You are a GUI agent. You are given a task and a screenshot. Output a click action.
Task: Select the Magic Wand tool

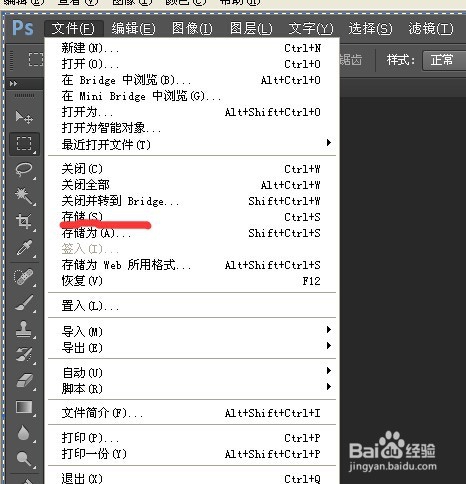click(24, 196)
